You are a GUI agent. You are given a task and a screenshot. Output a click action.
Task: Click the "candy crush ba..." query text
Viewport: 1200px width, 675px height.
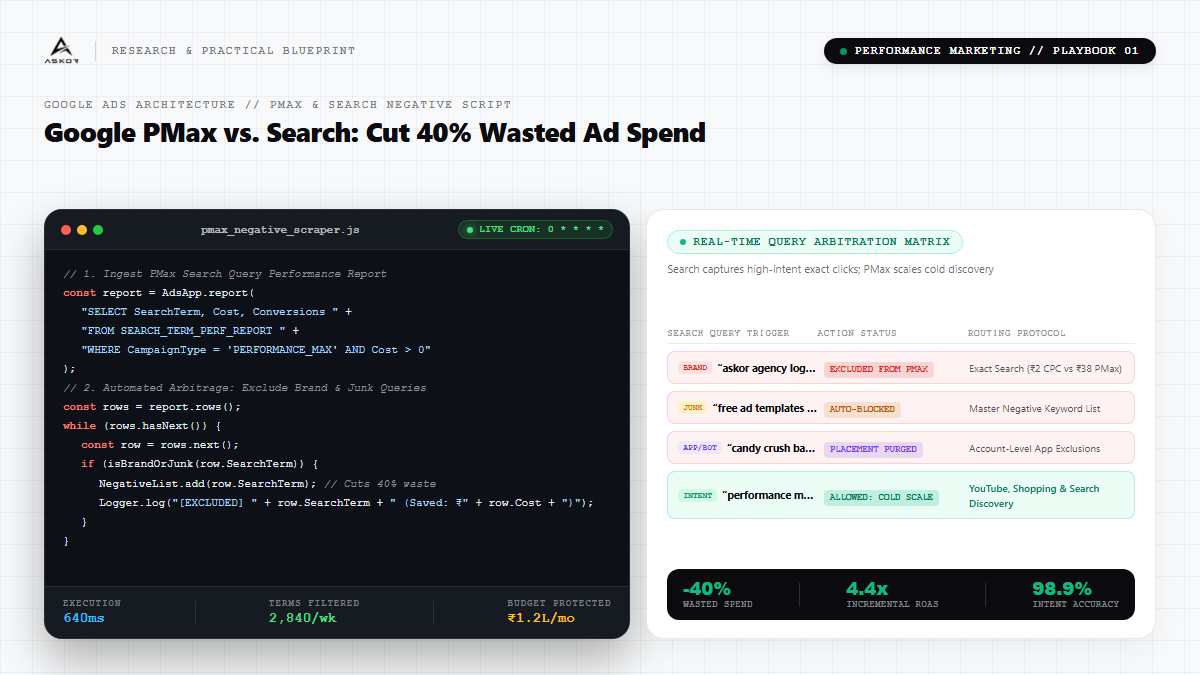[772, 448]
